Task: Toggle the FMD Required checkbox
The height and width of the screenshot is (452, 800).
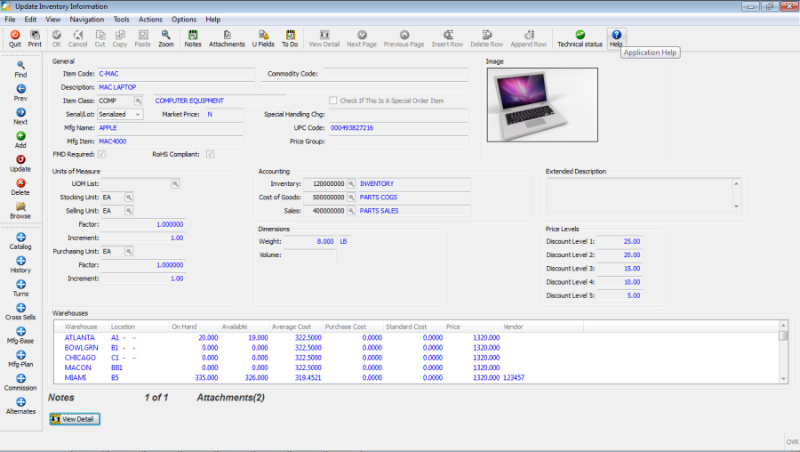Action: (x=101, y=154)
